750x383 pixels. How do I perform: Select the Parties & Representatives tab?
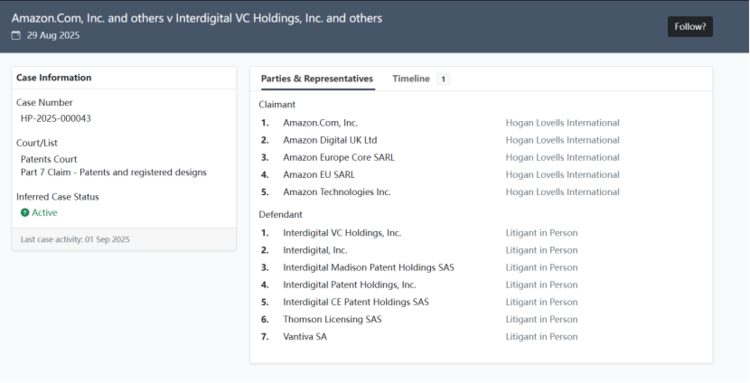[317, 79]
